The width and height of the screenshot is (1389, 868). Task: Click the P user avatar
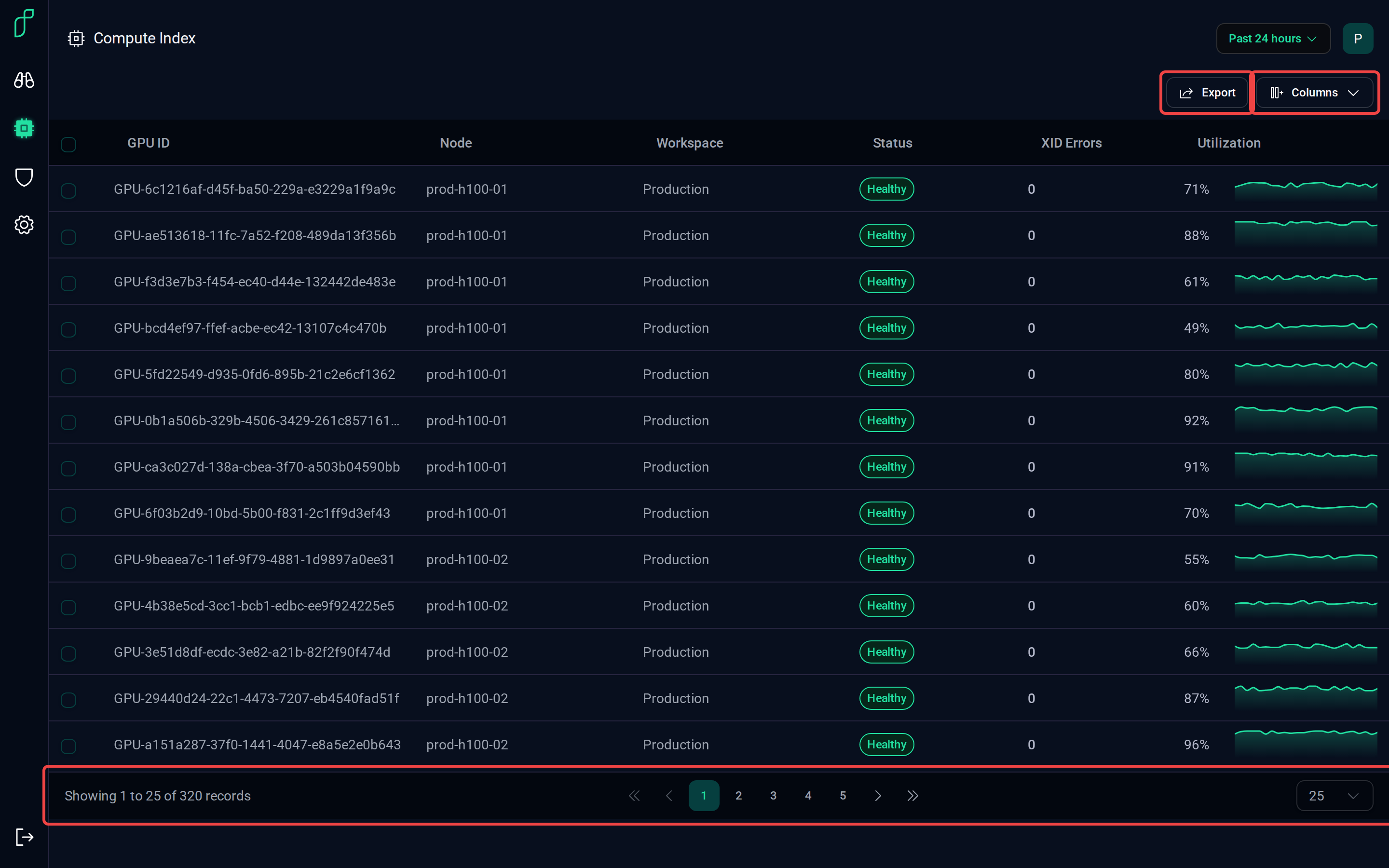1358,39
